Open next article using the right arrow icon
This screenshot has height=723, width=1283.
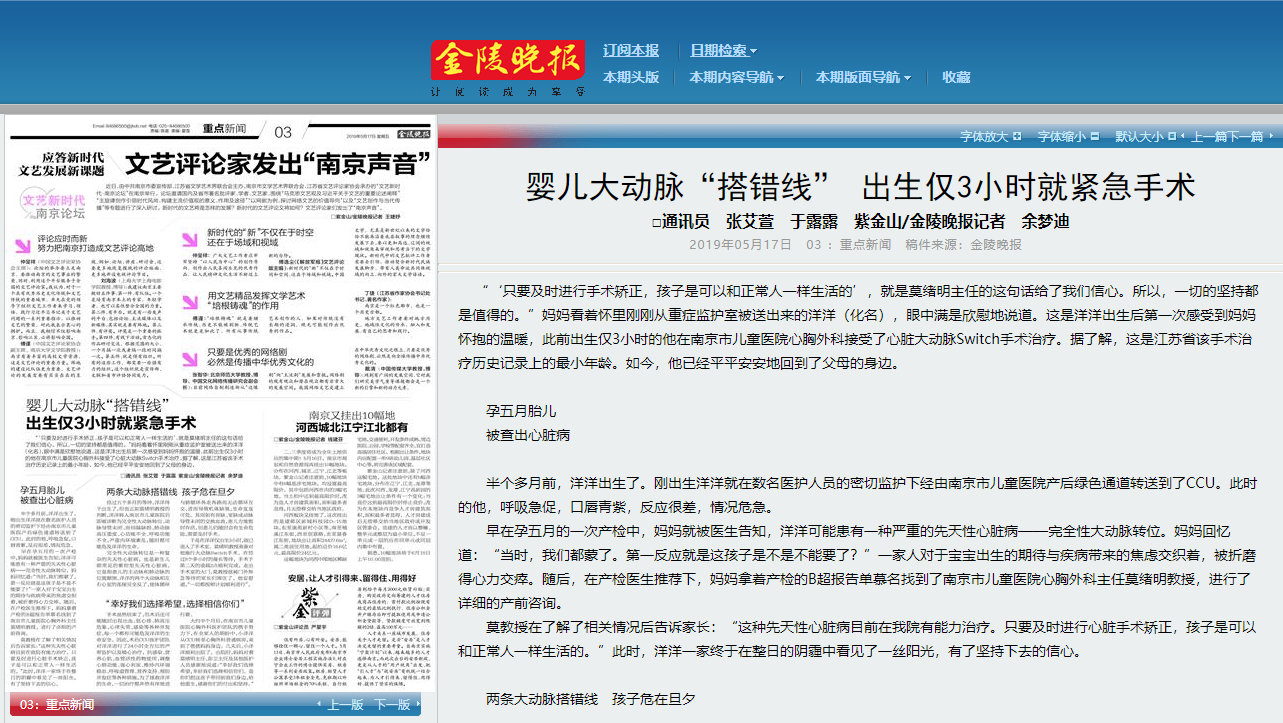(x=1272, y=136)
